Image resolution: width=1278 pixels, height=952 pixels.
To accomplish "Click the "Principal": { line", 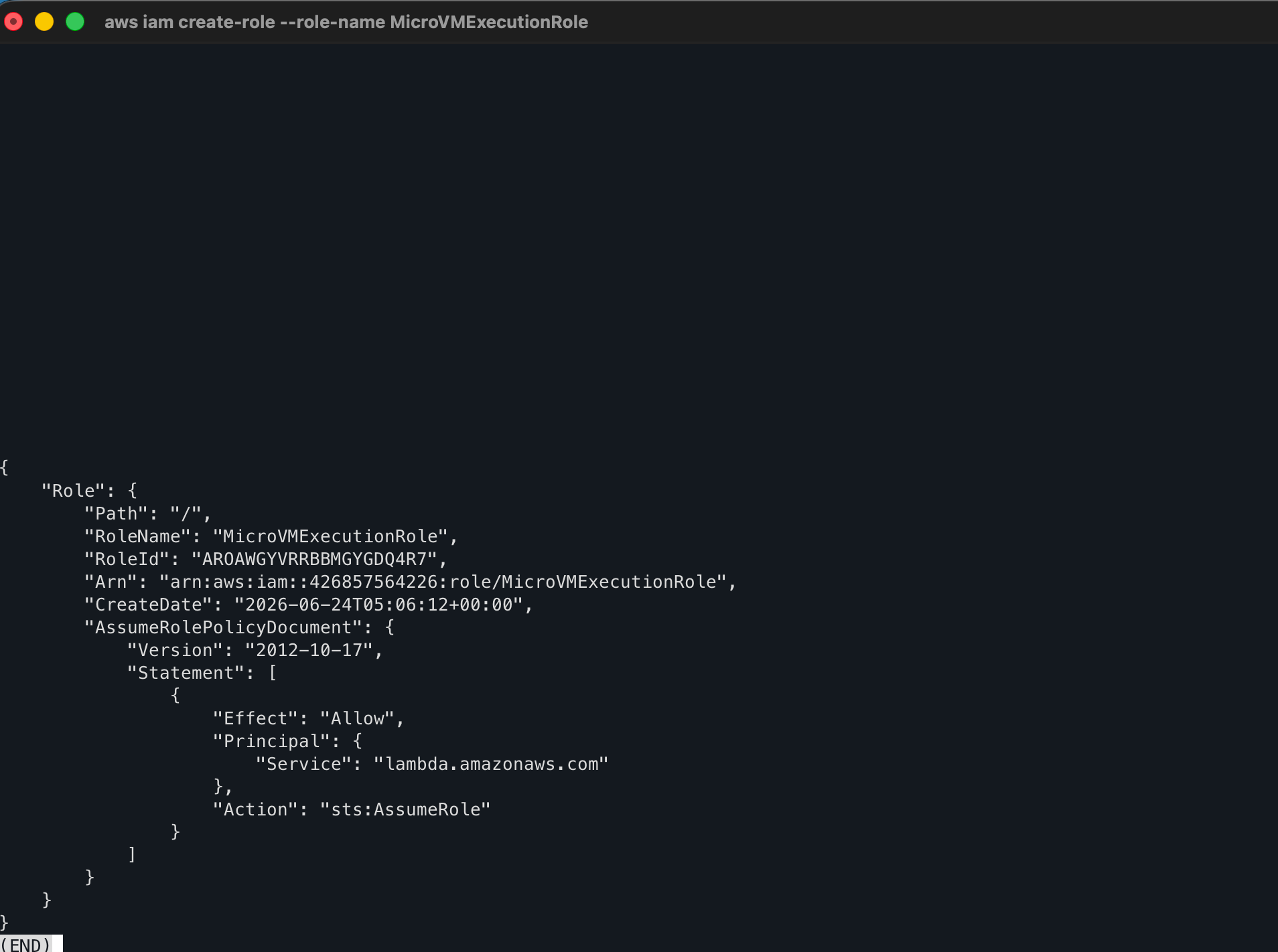I will click(x=288, y=741).
